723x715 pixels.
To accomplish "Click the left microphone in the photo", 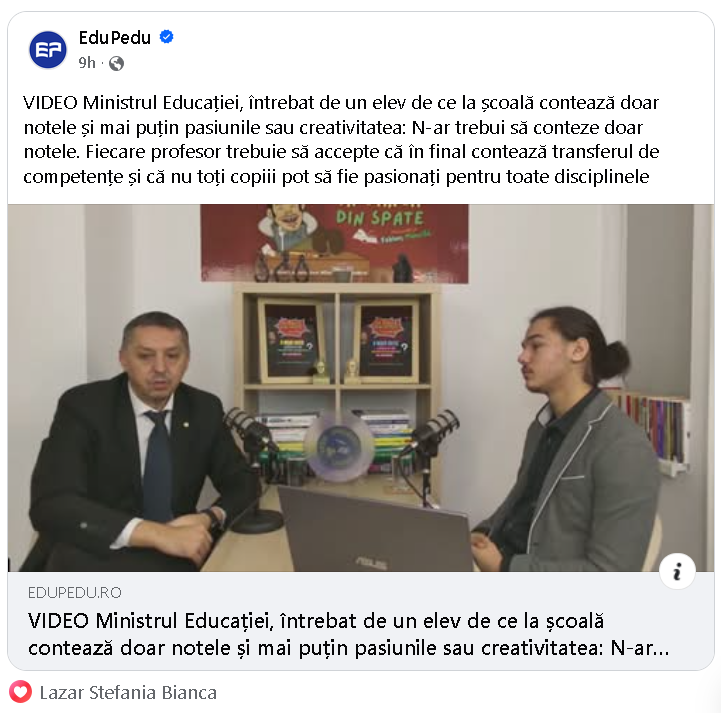I will (253, 461).
